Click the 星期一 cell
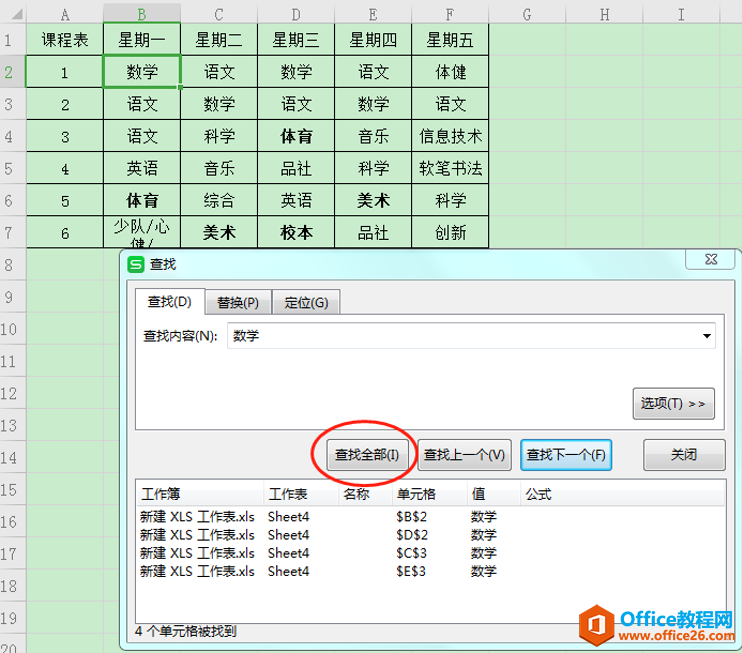 (x=141, y=40)
